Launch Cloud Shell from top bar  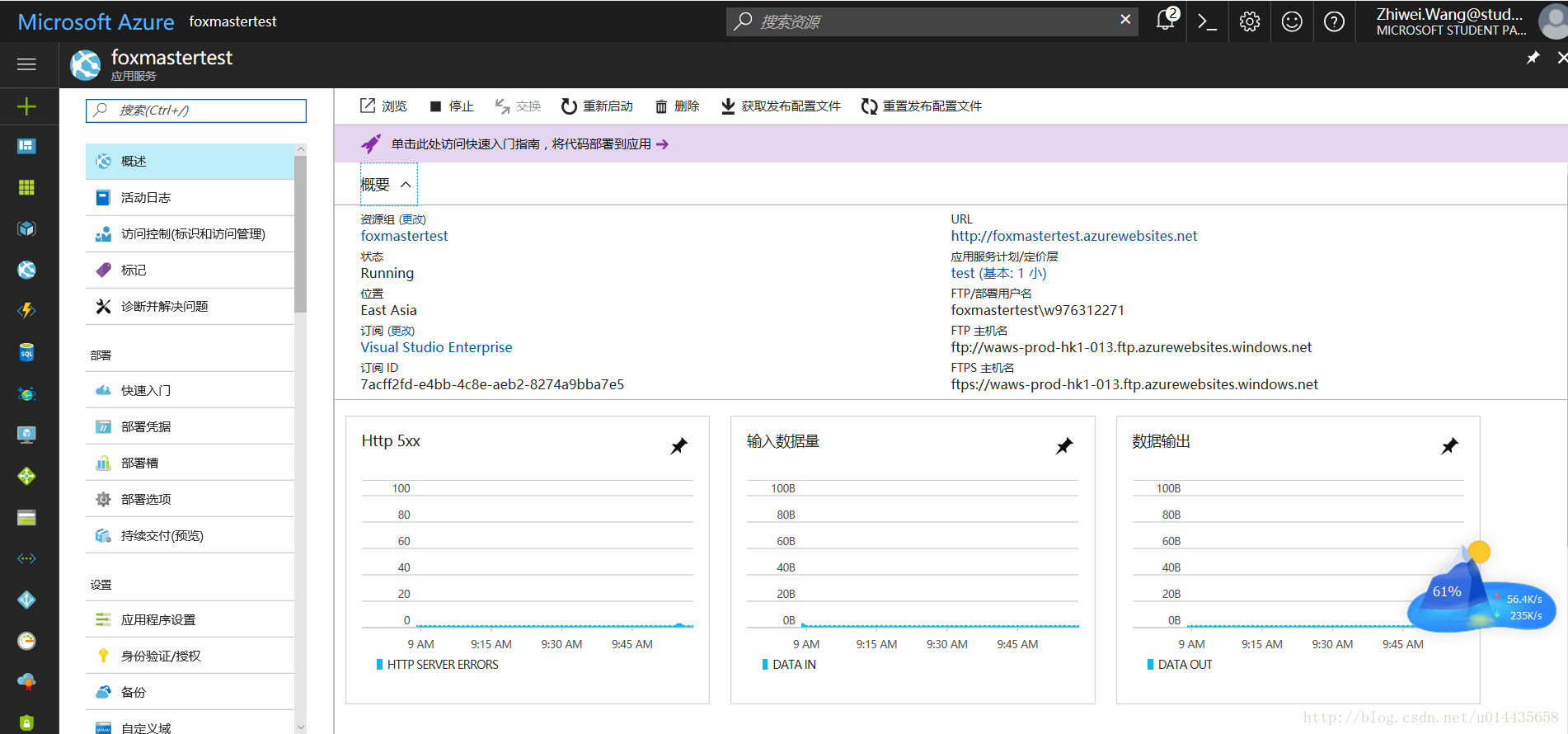[1207, 21]
